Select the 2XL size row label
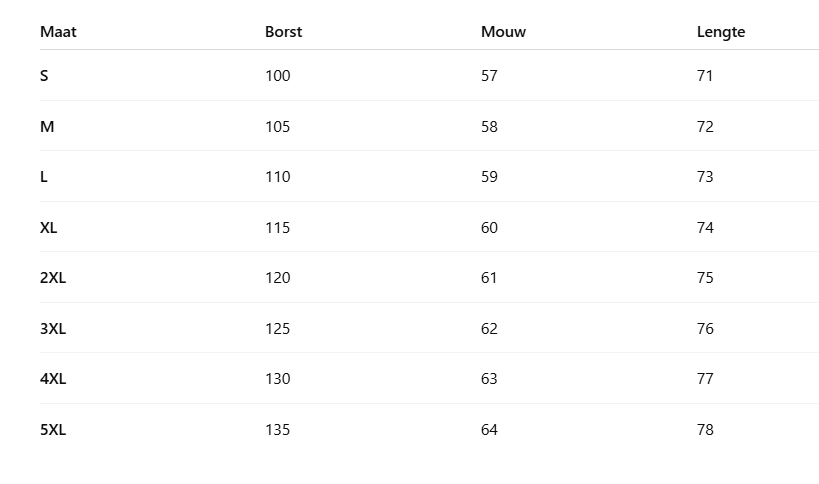819x484 pixels. click(53, 278)
